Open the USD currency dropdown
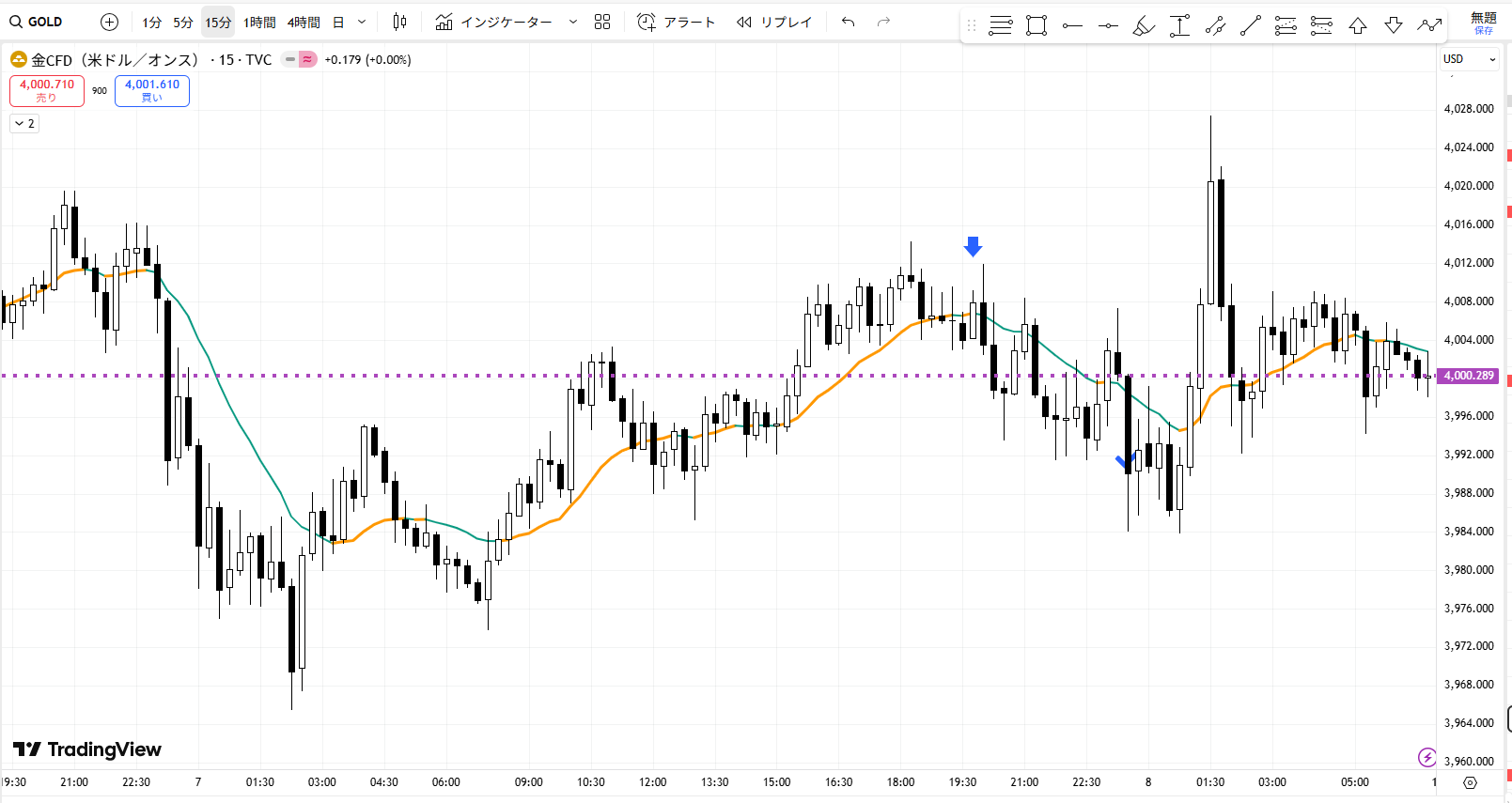This screenshot has height=803, width=1512. pos(1469,59)
